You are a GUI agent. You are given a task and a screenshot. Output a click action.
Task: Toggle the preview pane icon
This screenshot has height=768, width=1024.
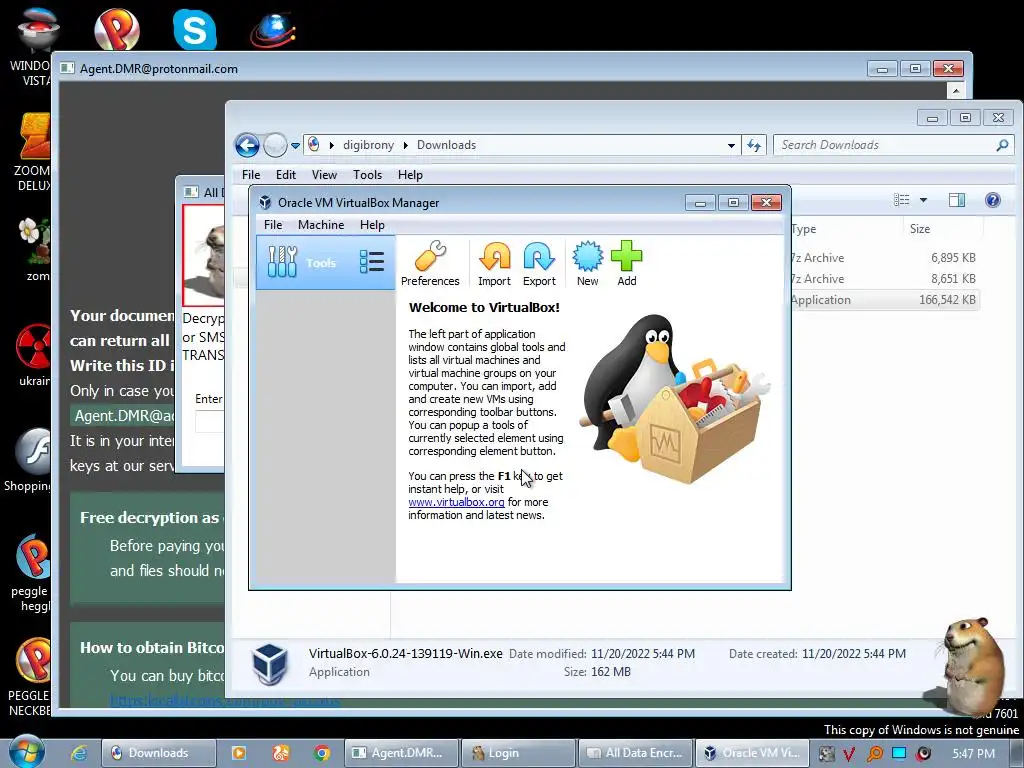click(x=957, y=200)
